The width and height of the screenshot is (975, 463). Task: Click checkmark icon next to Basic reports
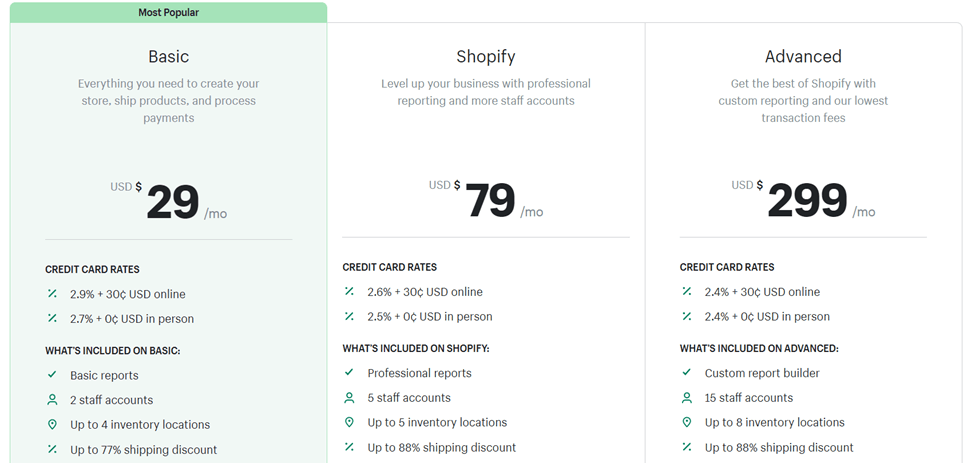point(52,375)
